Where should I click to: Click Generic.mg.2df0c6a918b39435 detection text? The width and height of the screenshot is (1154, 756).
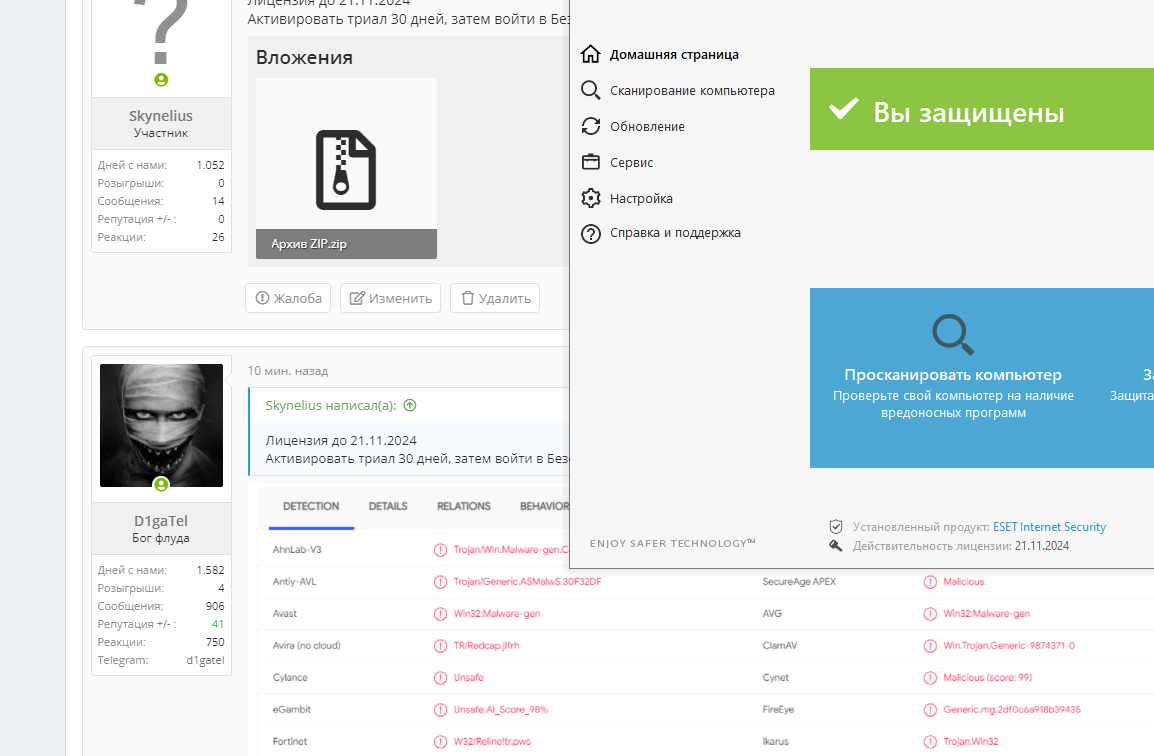pyautogui.click(x=1012, y=710)
